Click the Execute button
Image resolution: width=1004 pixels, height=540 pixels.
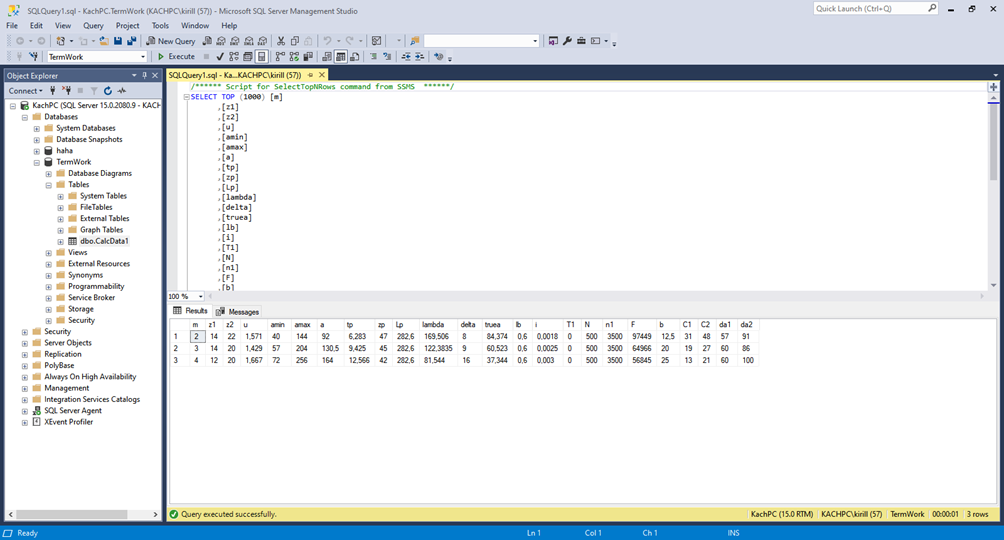click(x=176, y=56)
